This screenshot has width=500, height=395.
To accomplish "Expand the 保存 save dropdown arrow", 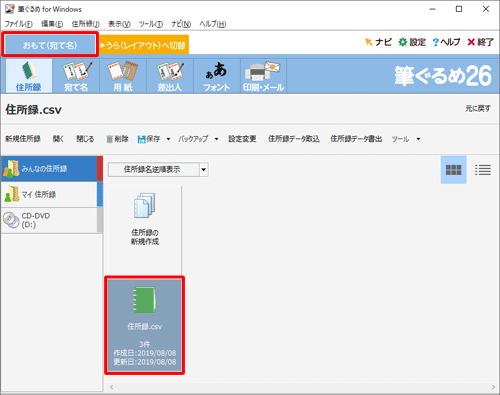I will pos(168,139).
